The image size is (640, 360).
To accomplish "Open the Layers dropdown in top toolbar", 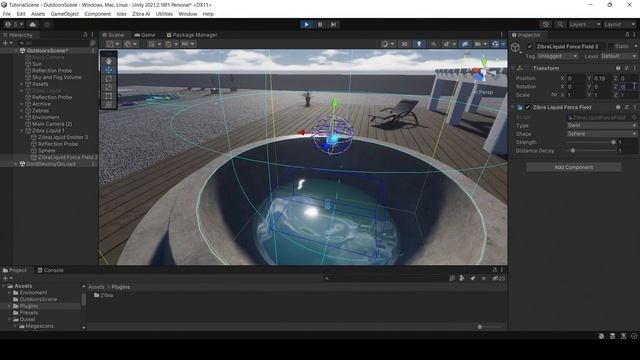I will point(584,24).
